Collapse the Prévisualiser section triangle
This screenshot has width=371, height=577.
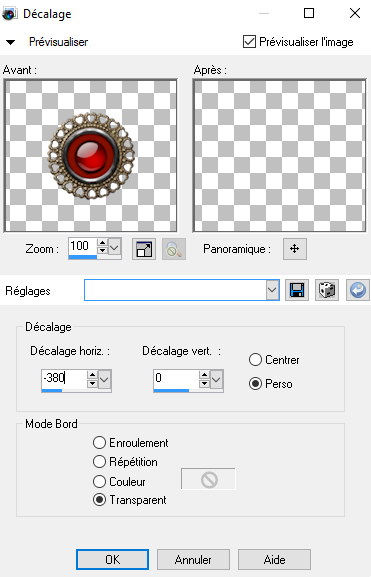click(10, 42)
